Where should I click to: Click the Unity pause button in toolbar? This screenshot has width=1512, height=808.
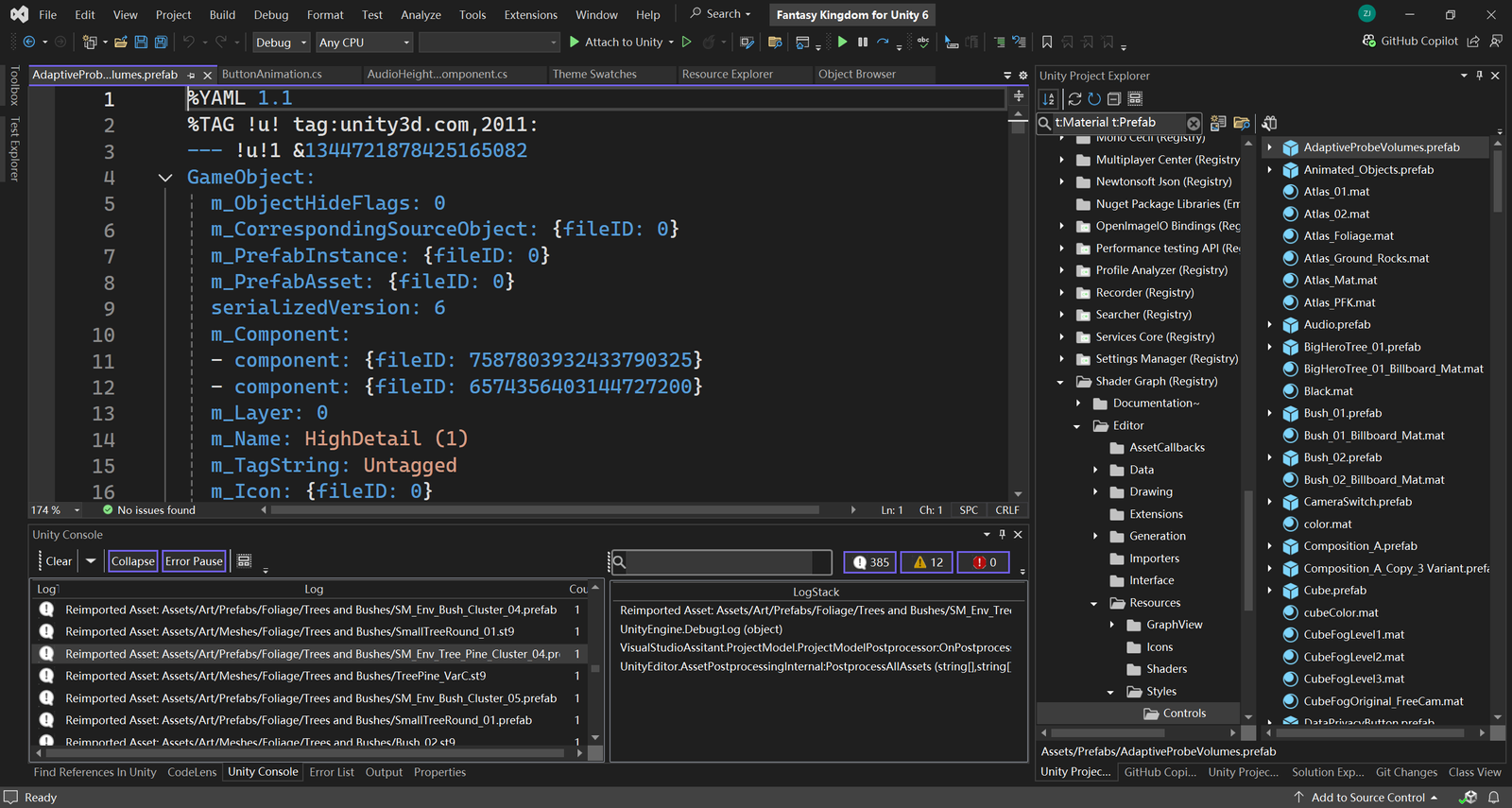pyautogui.click(x=862, y=42)
